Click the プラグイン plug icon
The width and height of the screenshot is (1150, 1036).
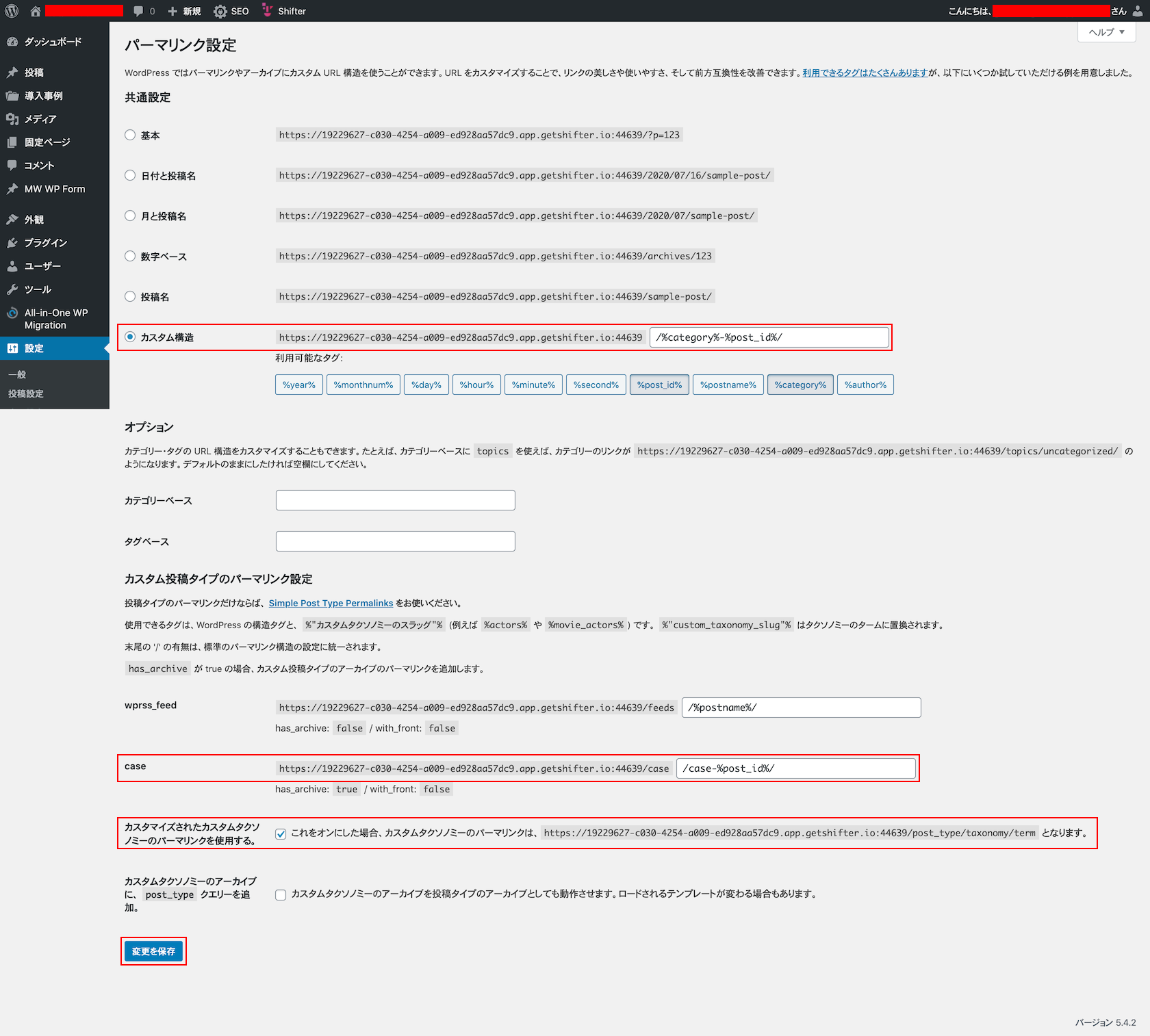12,243
